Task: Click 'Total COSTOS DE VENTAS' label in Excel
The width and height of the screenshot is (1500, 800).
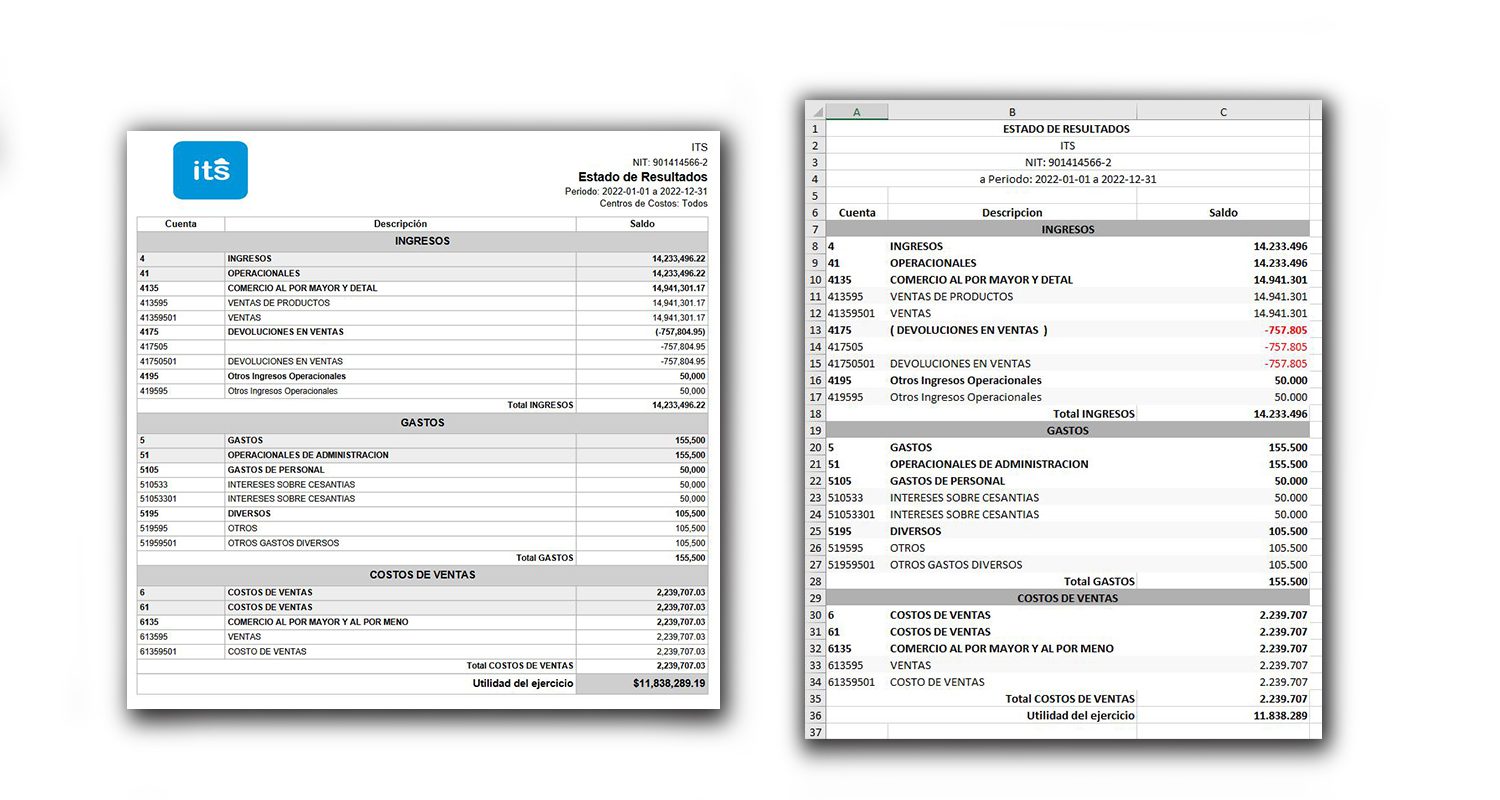Action: click(1070, 699)
